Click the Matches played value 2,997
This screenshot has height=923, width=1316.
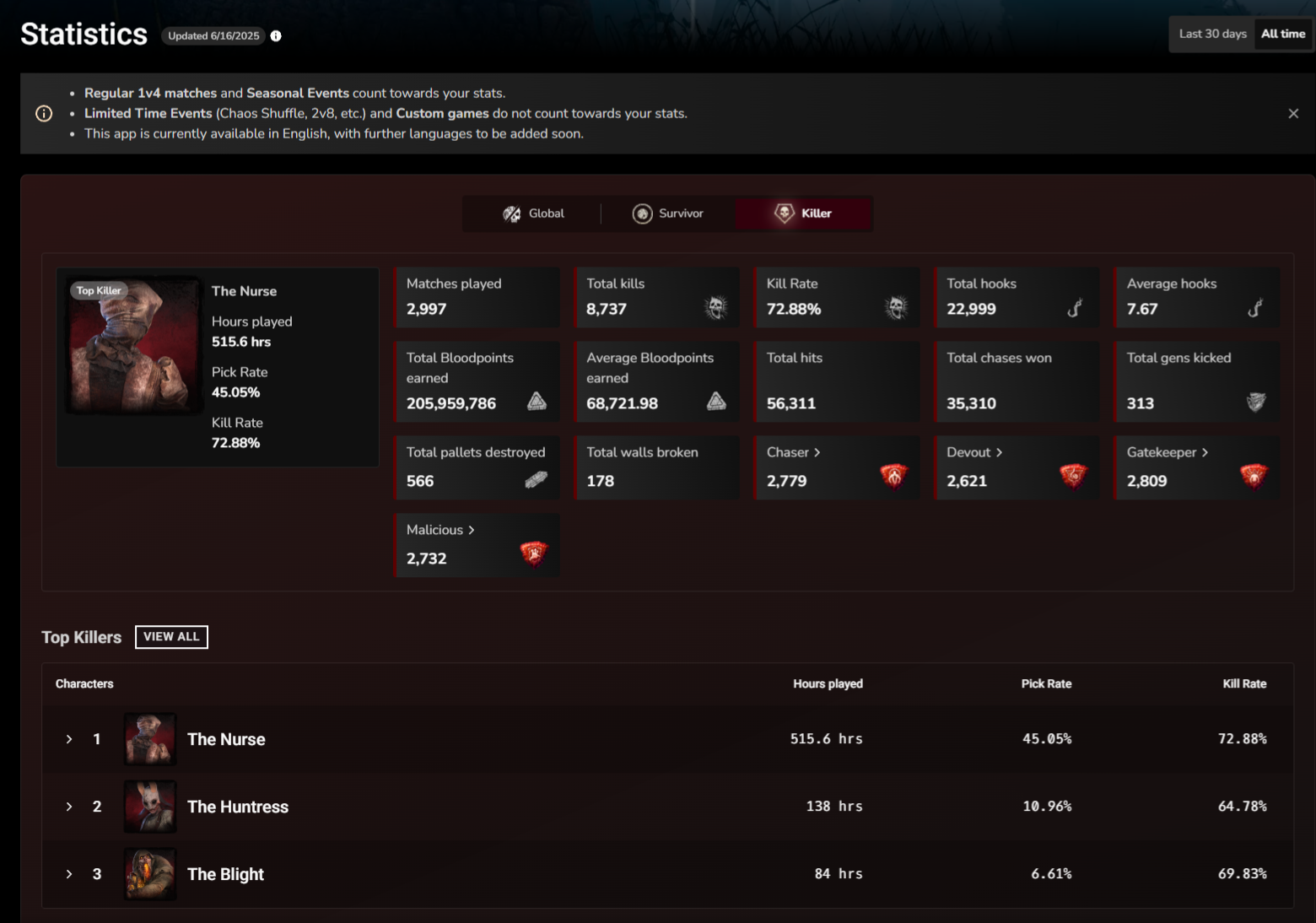[427, 309]
